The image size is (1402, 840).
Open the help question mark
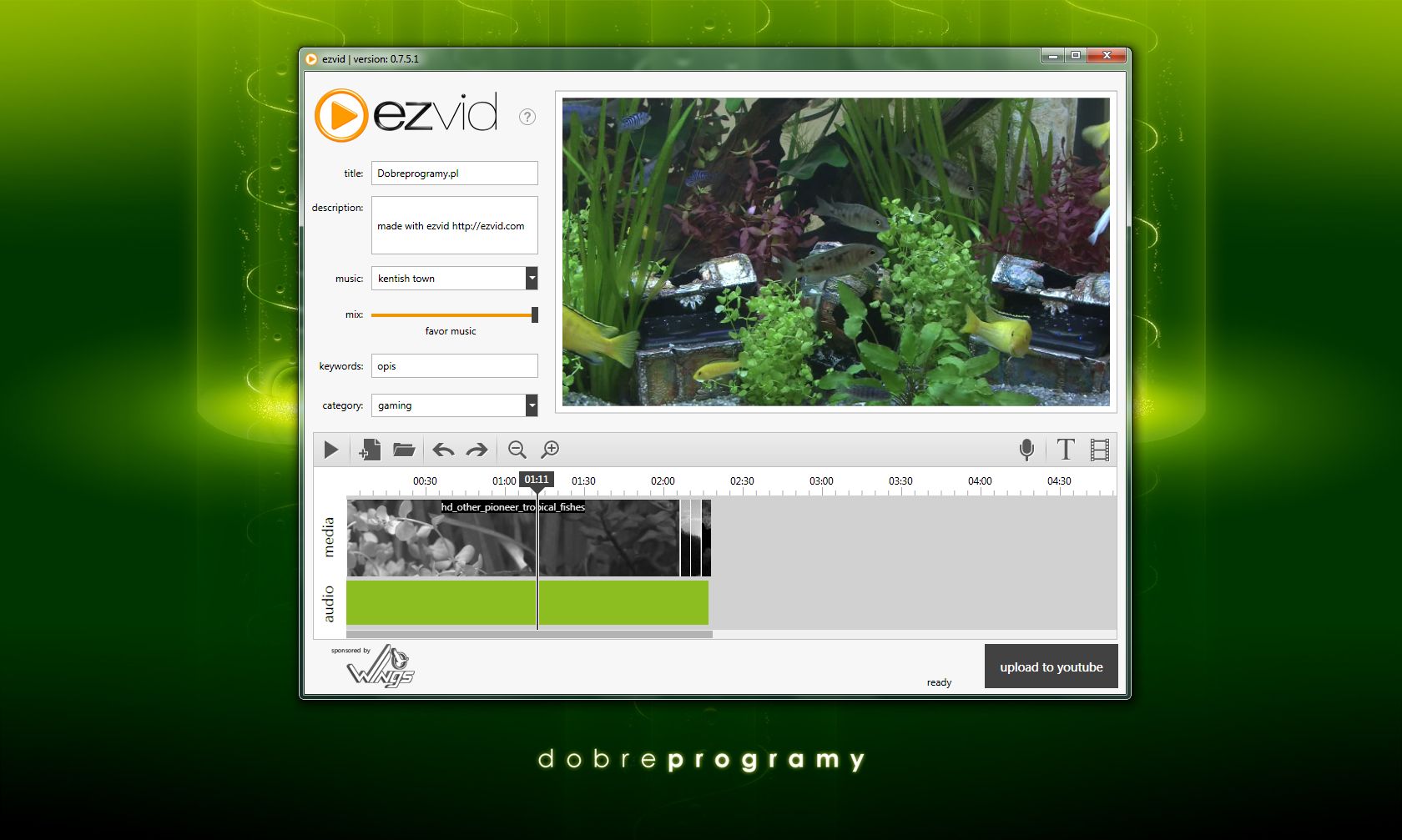527,117
